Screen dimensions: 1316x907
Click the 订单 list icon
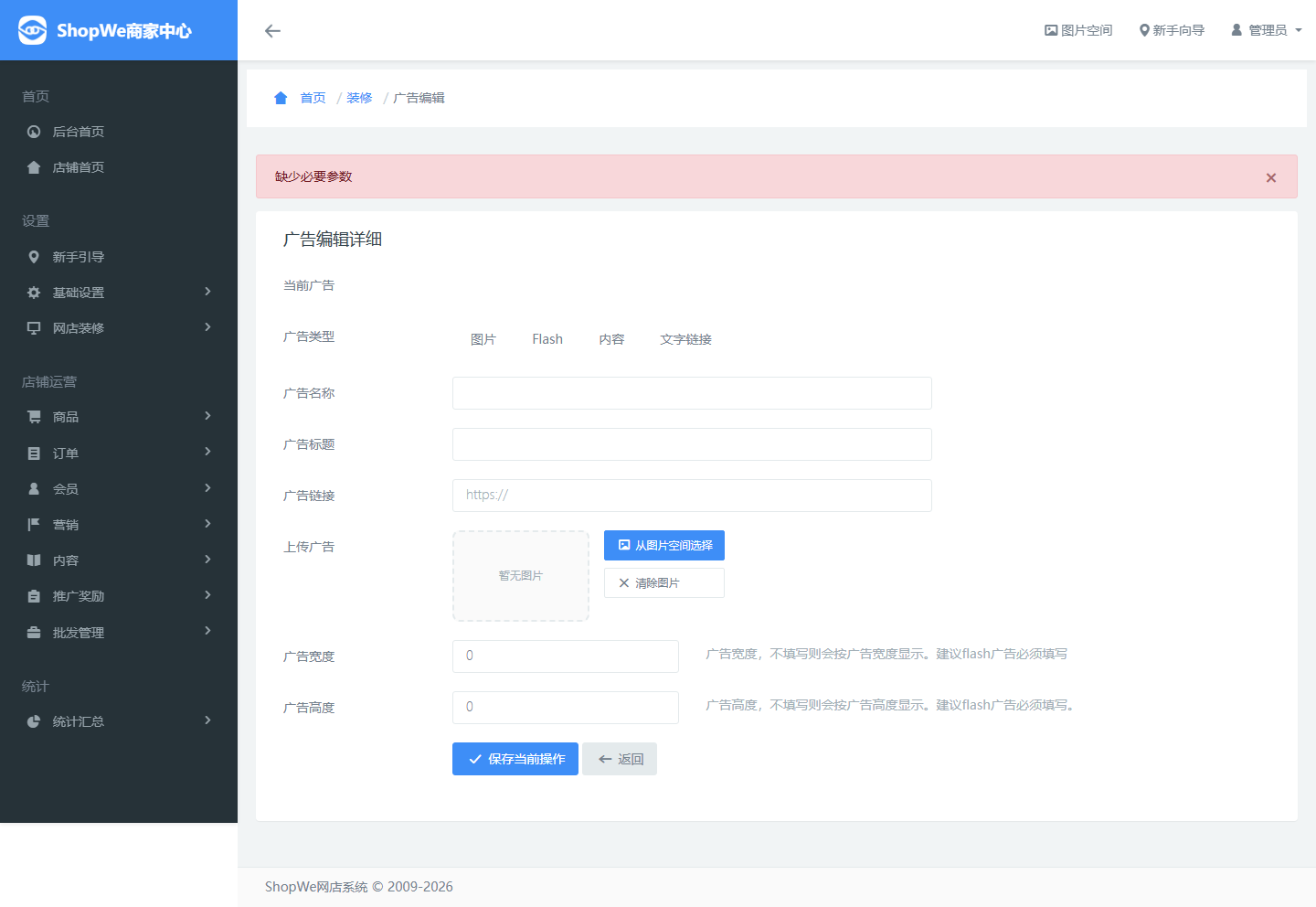click(x=34, y=453)
